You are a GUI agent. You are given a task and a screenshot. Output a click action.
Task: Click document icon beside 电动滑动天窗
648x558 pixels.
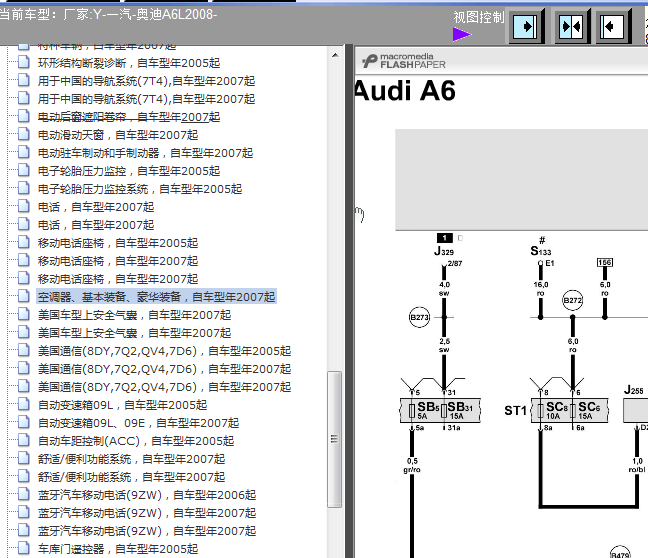tap(24, 134)
